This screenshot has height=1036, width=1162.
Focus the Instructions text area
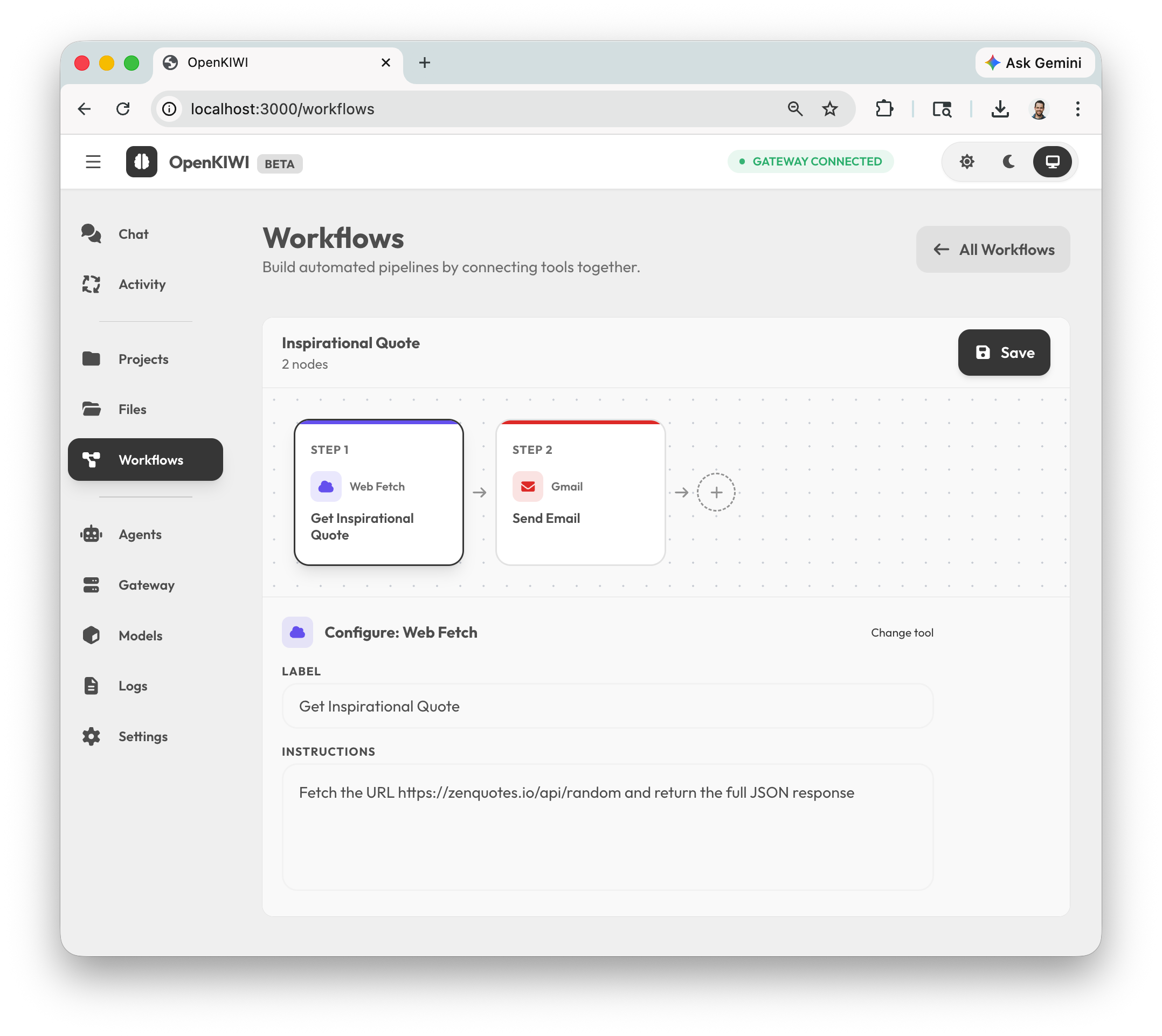607,827
